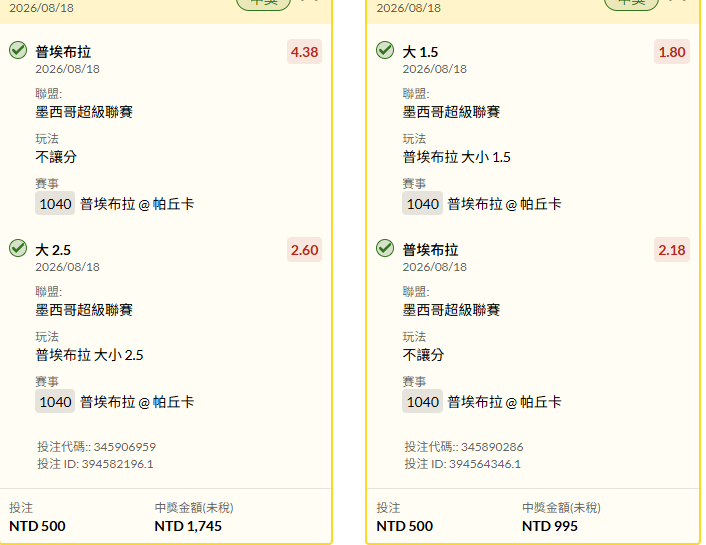706x545 pixels.
Task: Click the 中獎 status pill on right card
Action: click(x=631, y=3)
